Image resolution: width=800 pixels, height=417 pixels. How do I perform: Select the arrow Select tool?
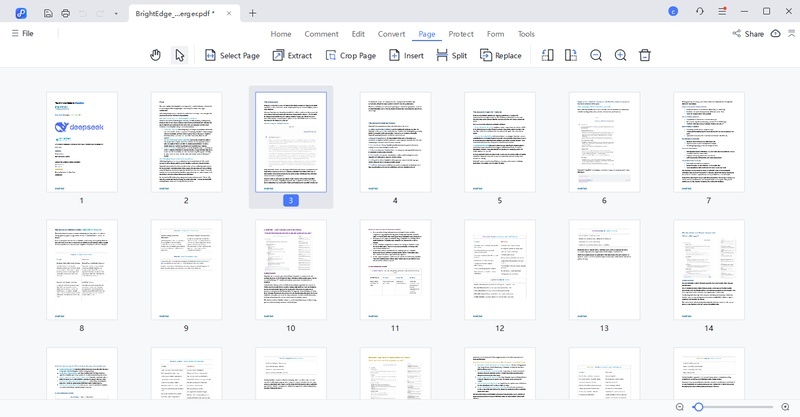click(x=180, y=55)
